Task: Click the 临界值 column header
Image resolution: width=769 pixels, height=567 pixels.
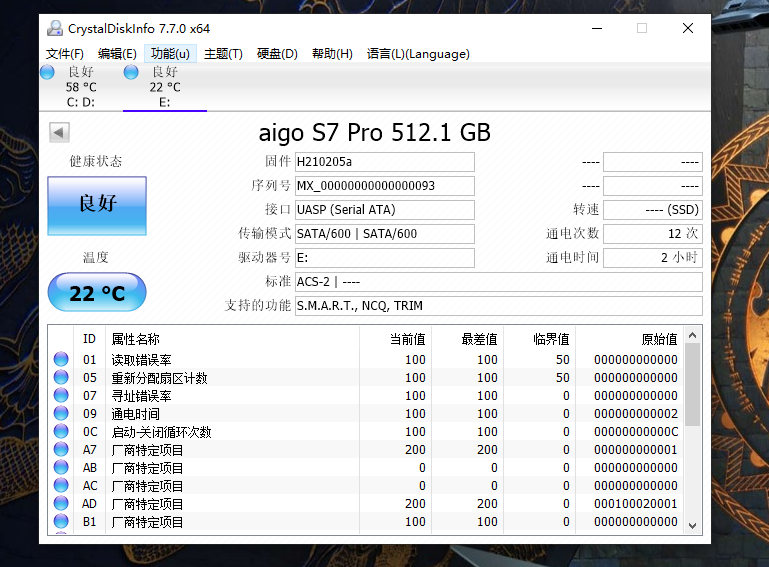Action: [x=540, y=339]
